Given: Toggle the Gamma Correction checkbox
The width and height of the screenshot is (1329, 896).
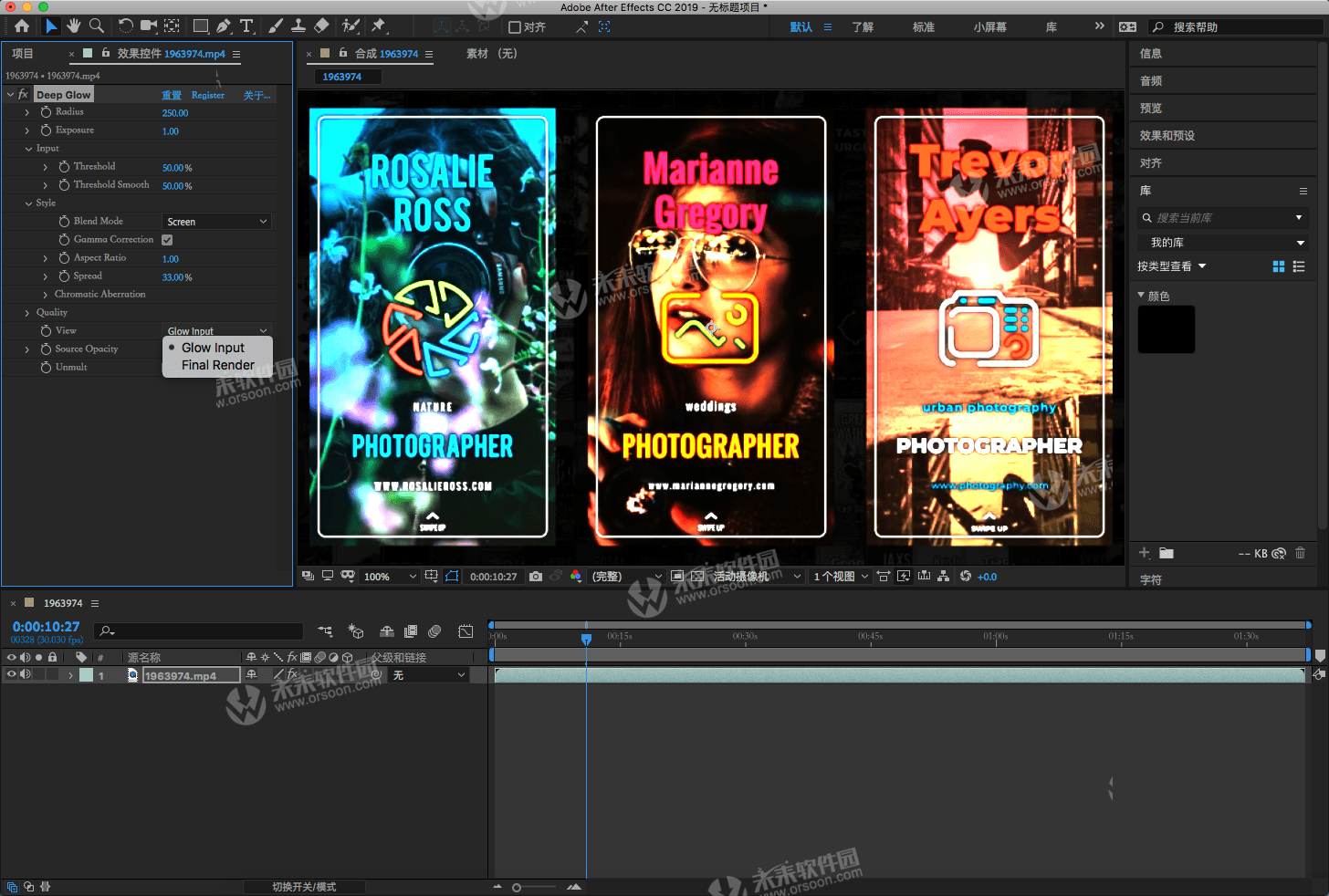Looking at the screenshot, I should 167,240.
